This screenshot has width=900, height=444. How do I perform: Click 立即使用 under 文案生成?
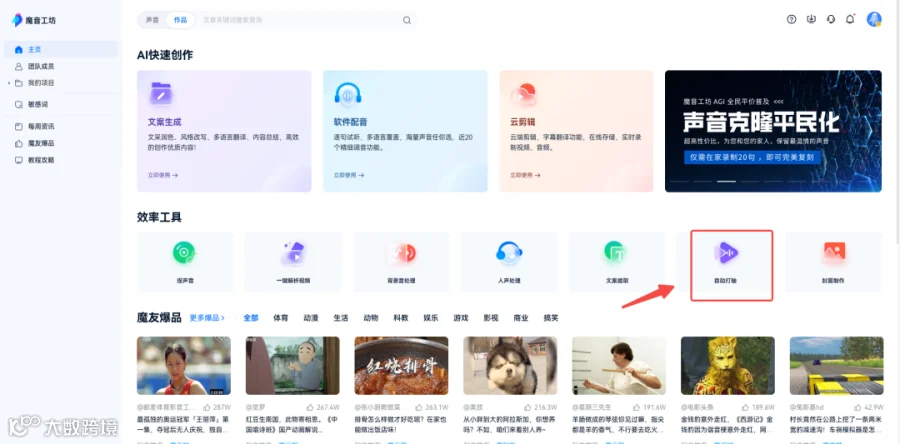click(163, 175)
